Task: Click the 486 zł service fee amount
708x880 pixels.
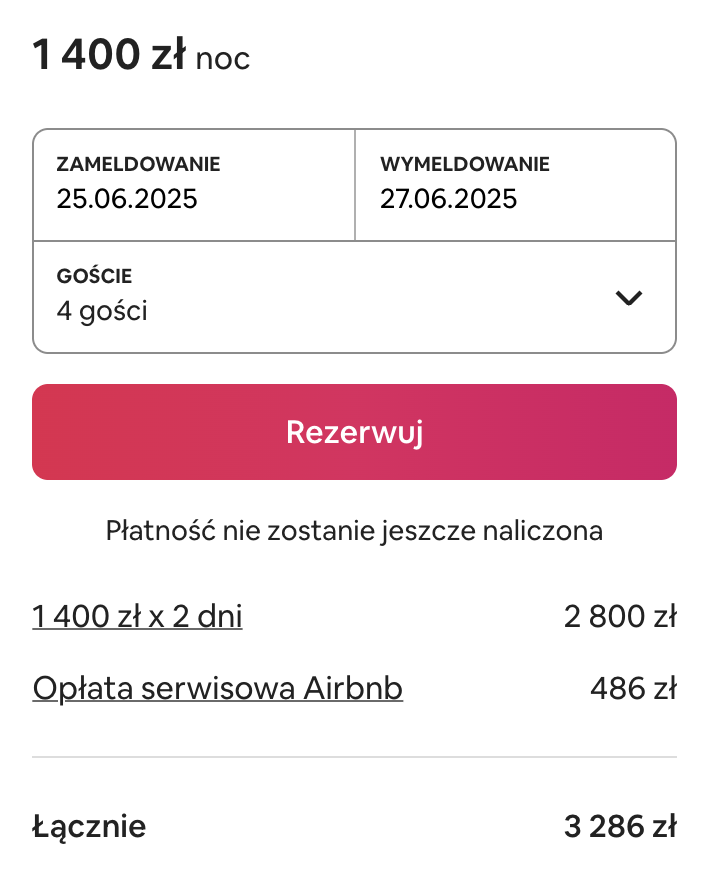Action: pos(633,688)
